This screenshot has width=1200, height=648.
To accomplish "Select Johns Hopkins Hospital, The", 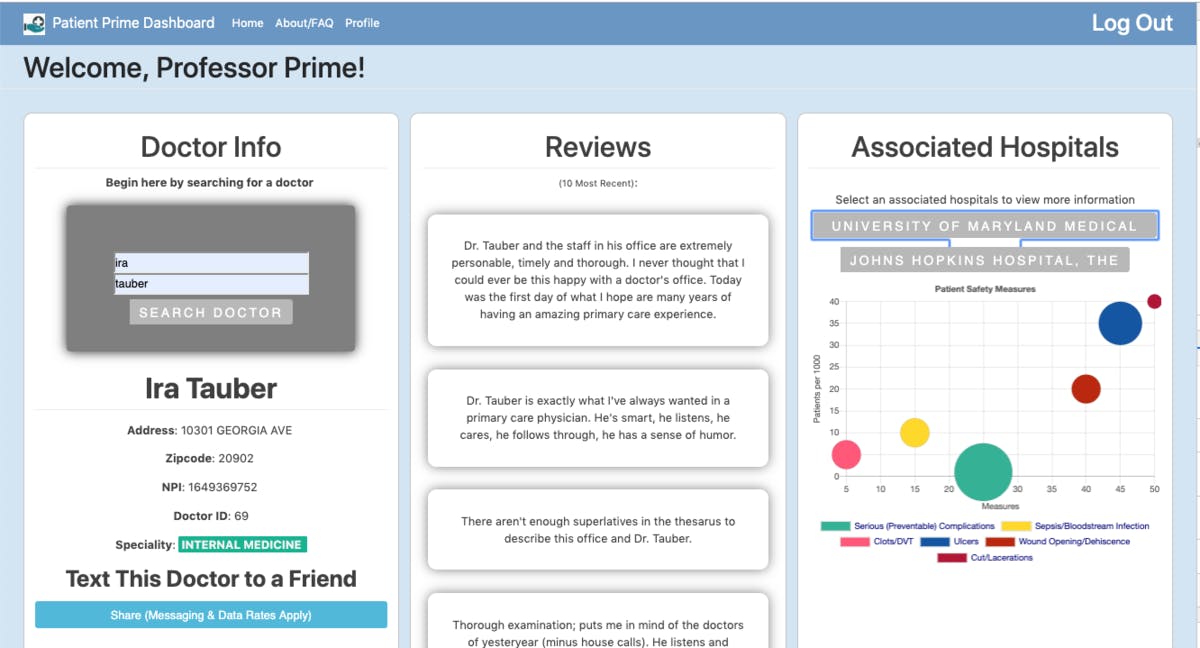I will tap(984, 259).
